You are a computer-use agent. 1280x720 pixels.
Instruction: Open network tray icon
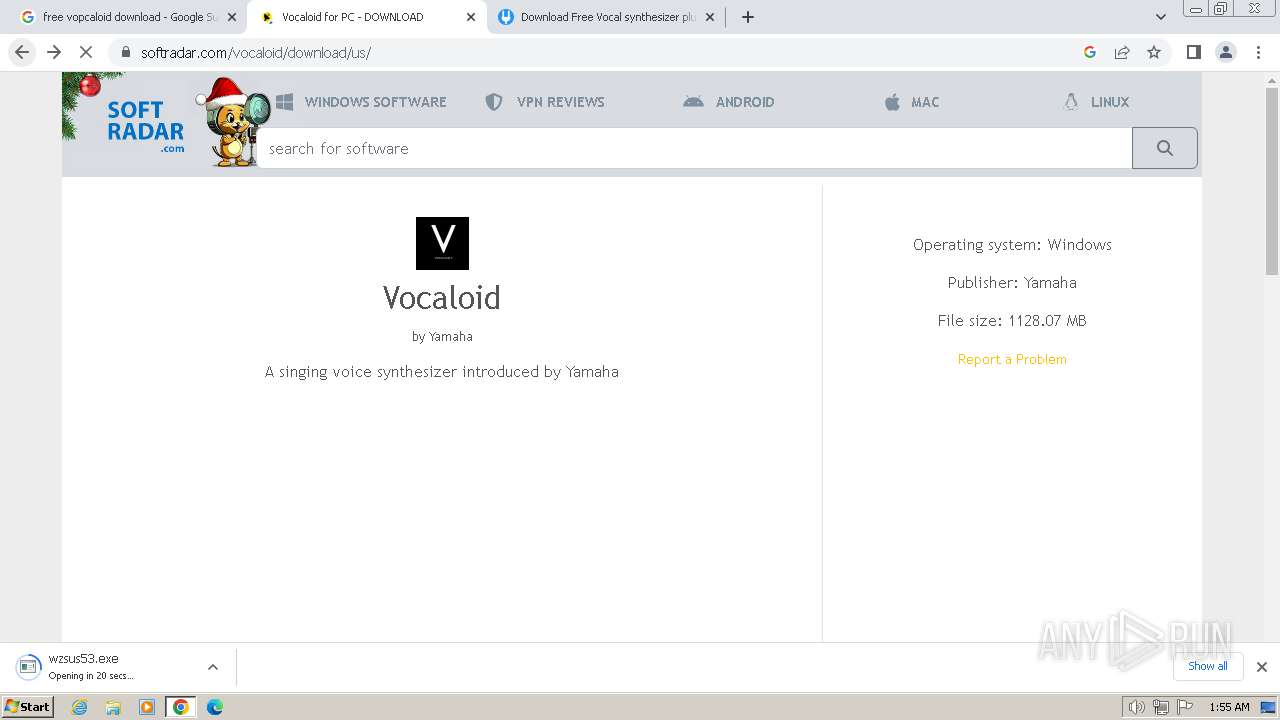(1160, 707)
